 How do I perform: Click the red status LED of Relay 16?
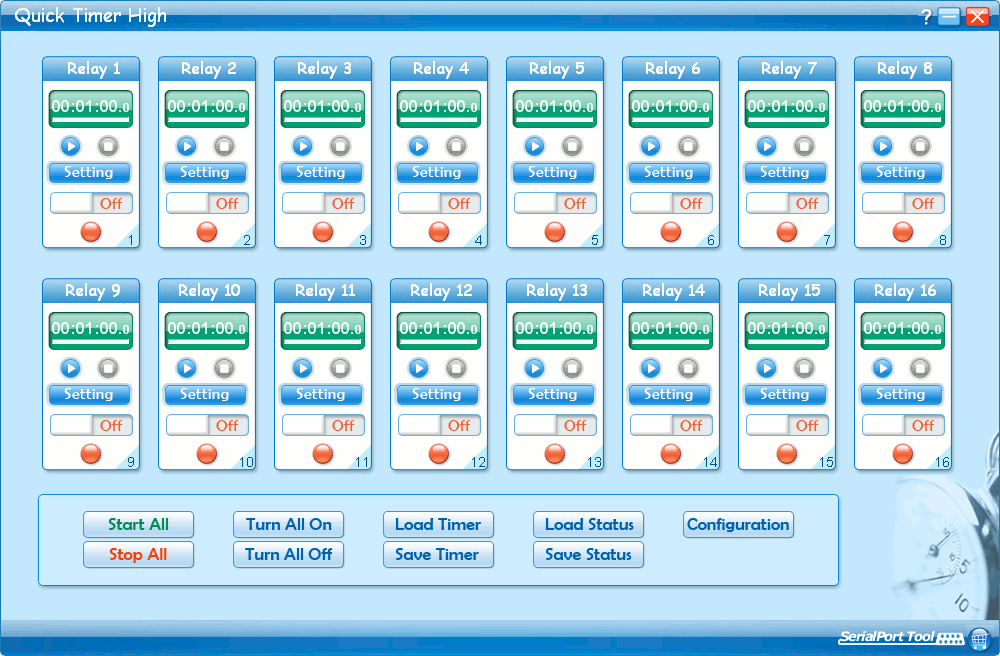tap(902, 453)
